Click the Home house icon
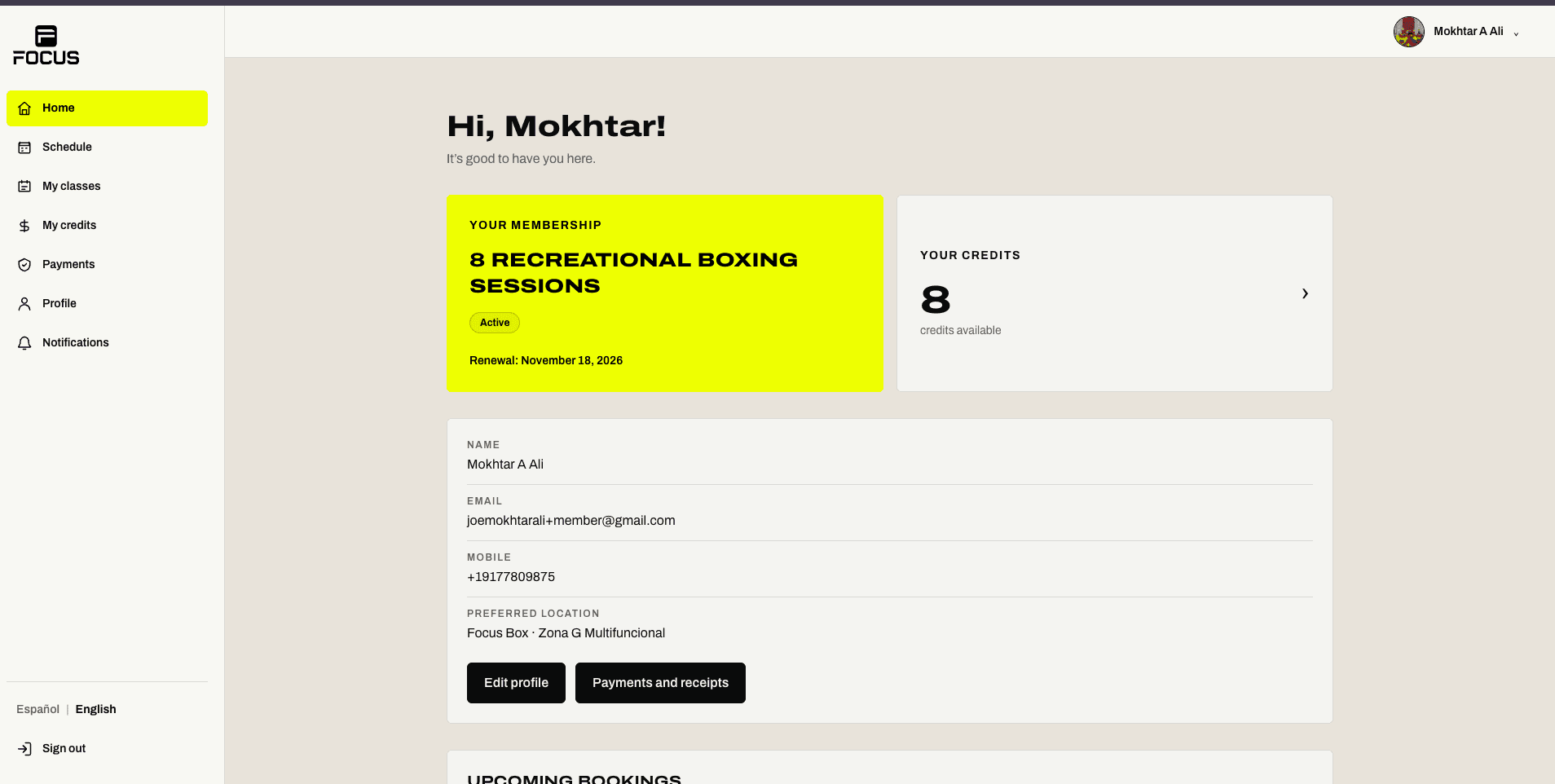This screenshot has height=784, width=1555. [x=24, y=108]
